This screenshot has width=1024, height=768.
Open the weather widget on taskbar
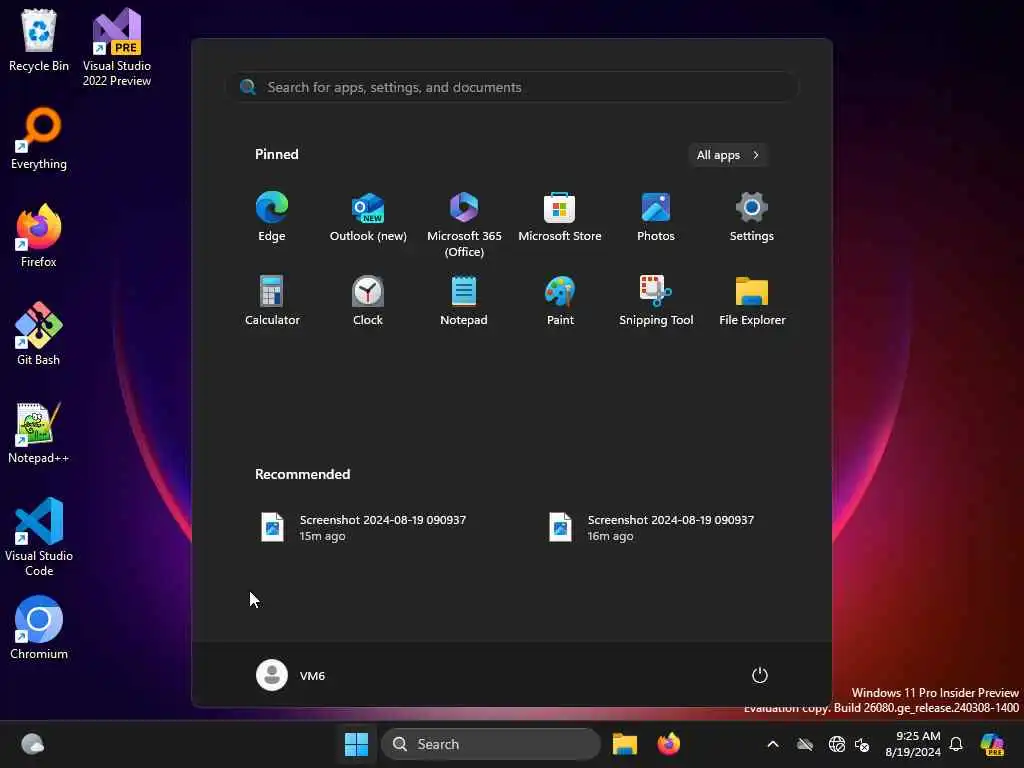(x=32, y=744)
